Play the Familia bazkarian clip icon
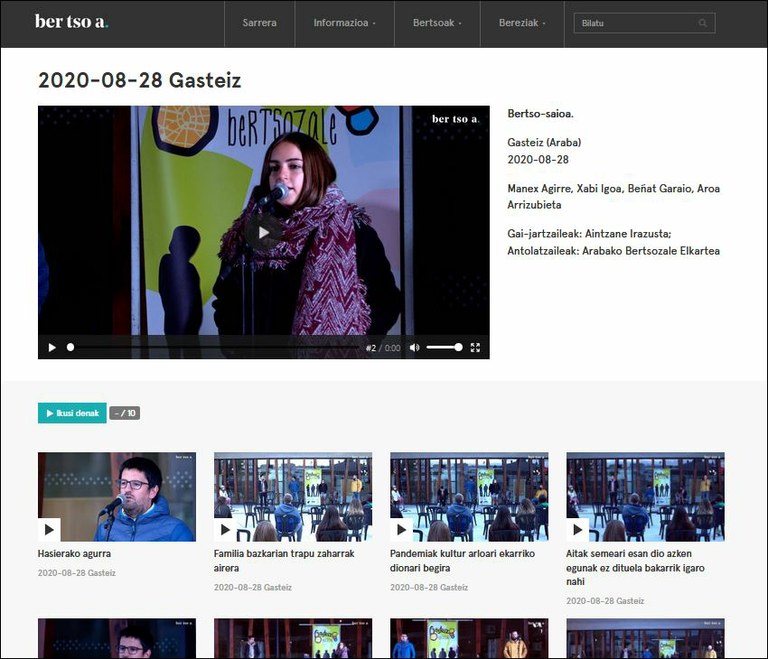This screenshot has height=659, width=768. pyautogui.click(x=225, y=530)
